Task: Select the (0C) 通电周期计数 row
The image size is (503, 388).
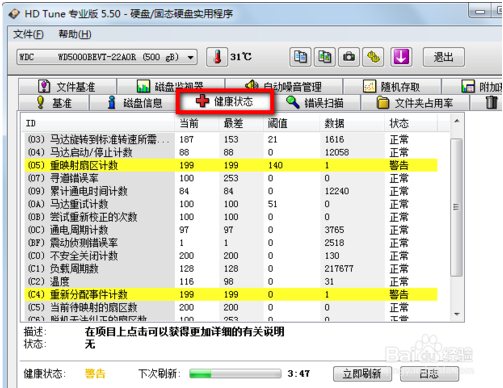Action: [x=231, y=230]
